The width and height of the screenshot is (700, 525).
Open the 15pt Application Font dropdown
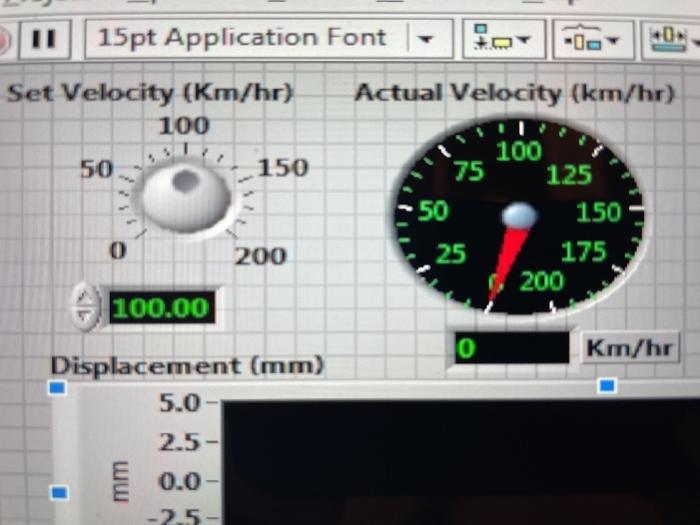point(269,38)
